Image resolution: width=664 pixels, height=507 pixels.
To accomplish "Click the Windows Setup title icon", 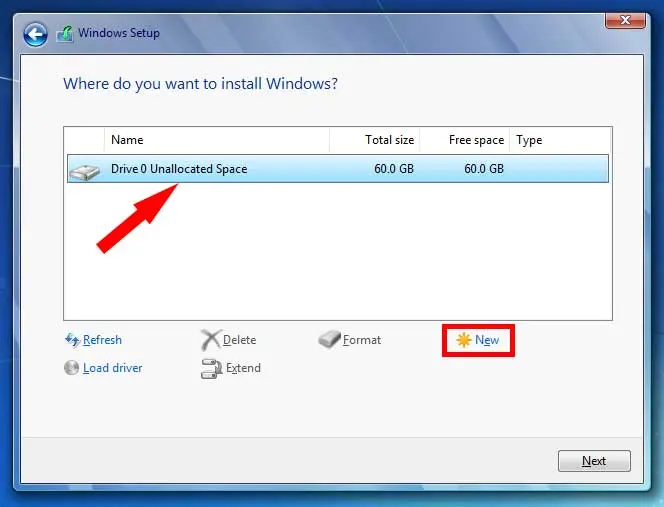I will (x=65, y=34).
